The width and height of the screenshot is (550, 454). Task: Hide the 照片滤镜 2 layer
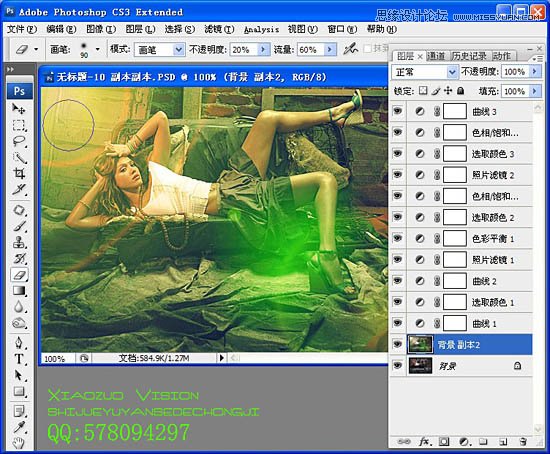[x=397, y=174]
